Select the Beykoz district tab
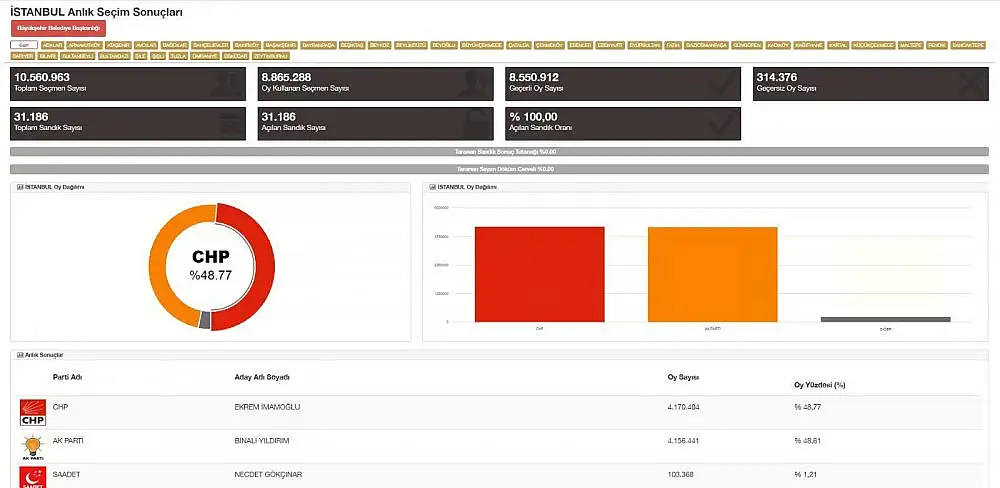The height and width of the screenshot is (488, 1000). (379, 45)
